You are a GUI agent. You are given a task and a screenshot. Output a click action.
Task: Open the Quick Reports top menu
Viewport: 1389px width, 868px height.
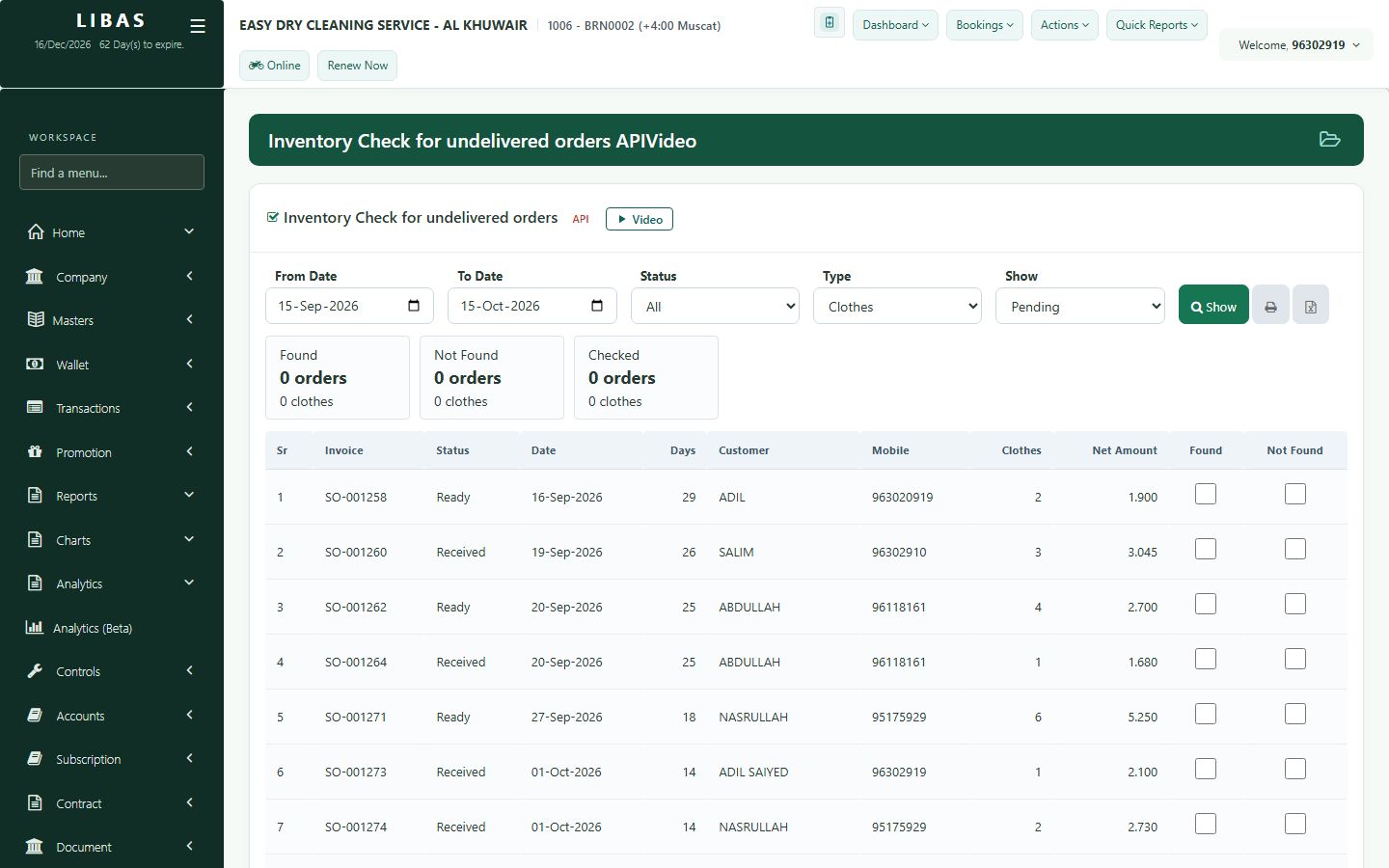tap(1157, 25)
